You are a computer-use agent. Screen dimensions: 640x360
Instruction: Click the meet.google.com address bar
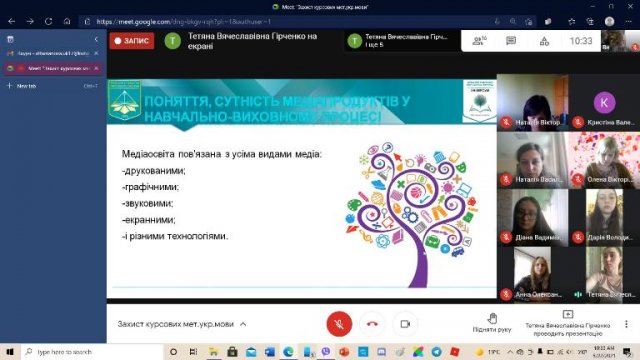coord(286,22)
